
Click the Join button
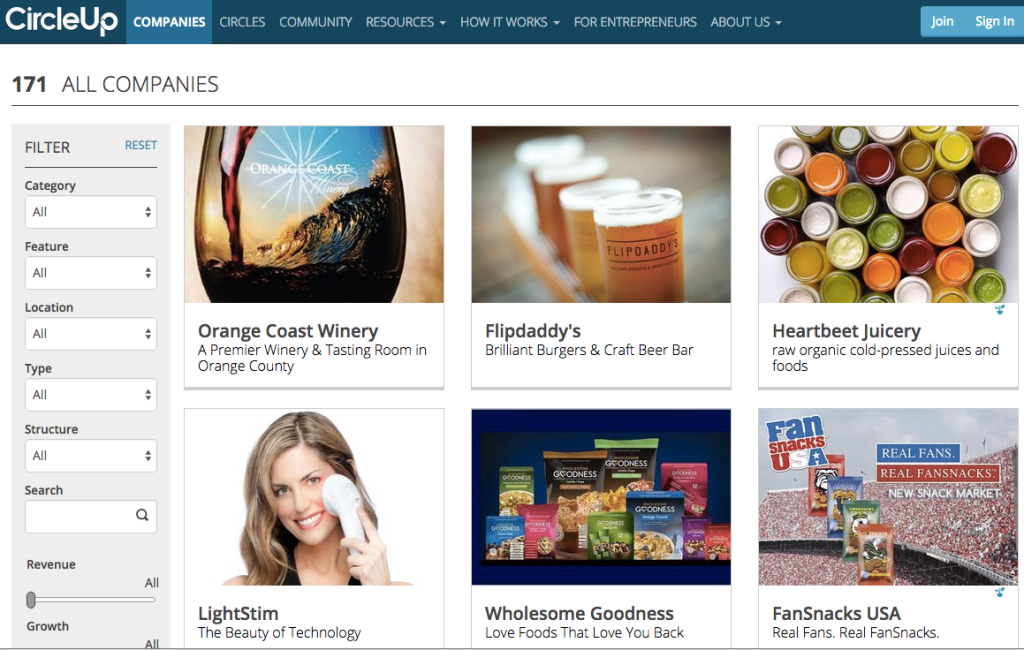click(x=942, y=22)
